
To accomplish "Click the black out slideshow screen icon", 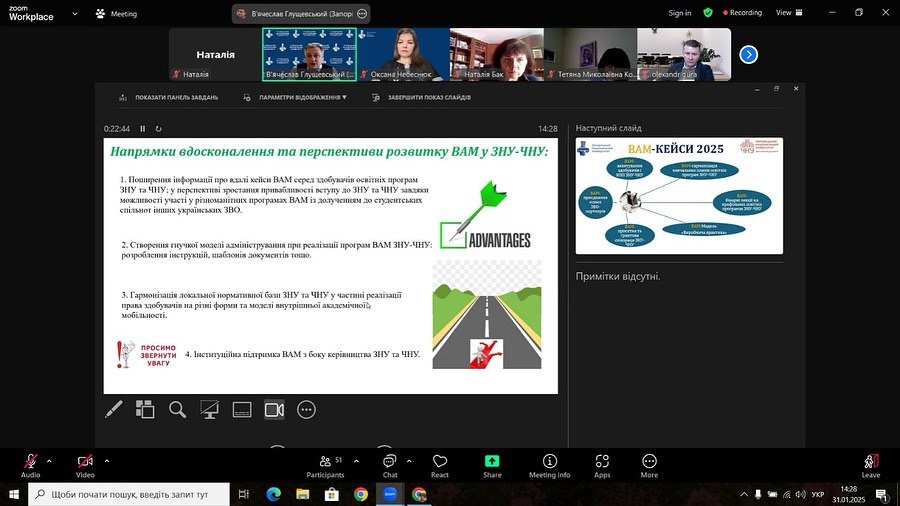I will pos(209,409).
